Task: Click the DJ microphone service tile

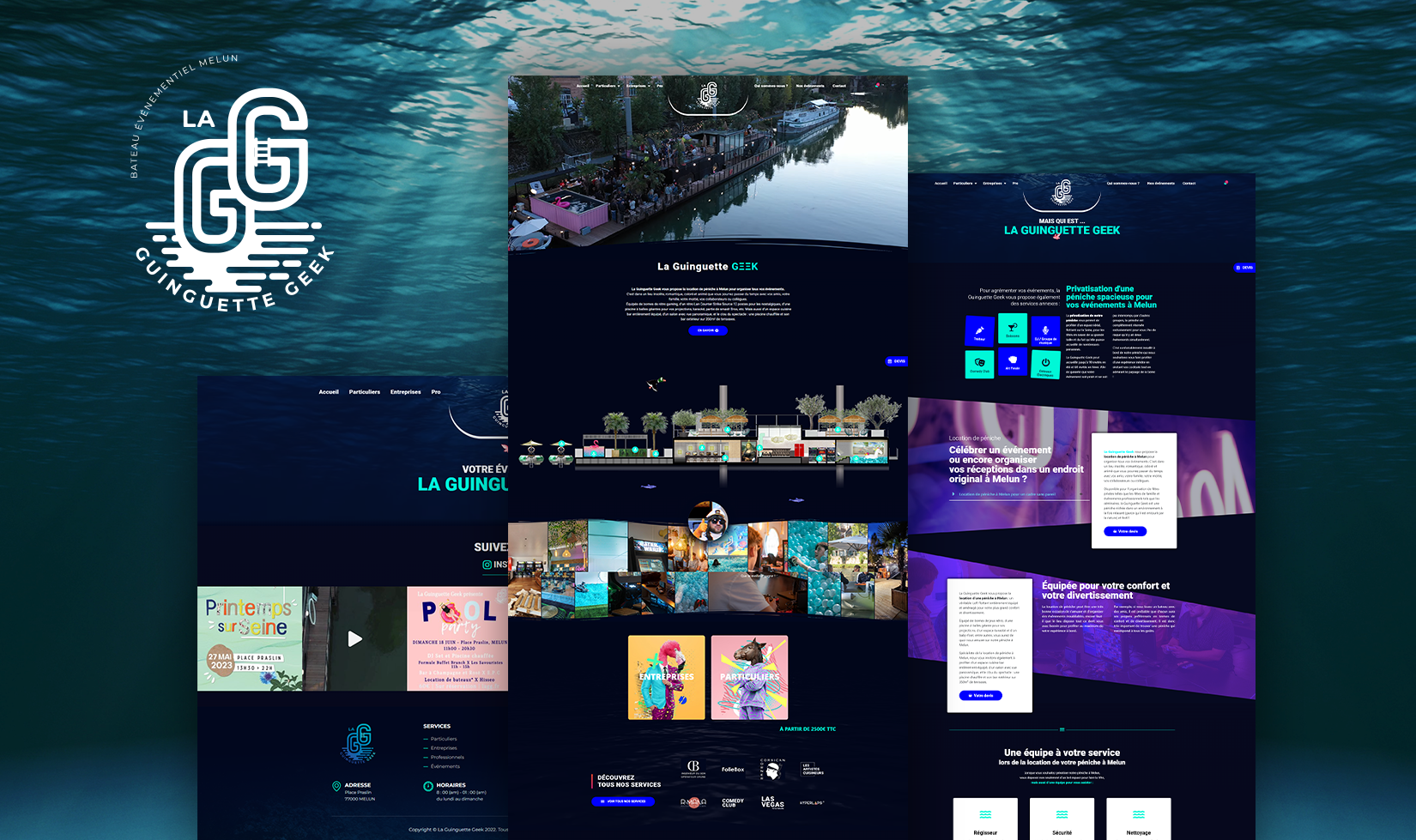Action: coord(1045,332)
